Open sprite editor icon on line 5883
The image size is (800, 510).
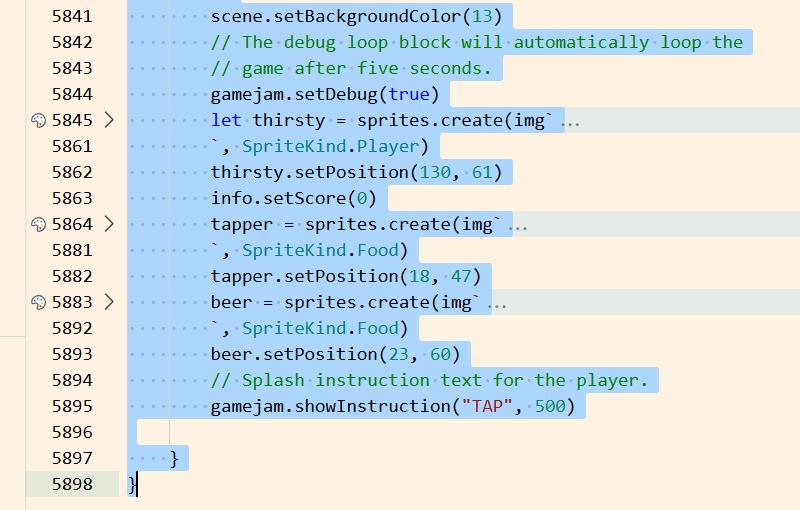tap(39, 302)
